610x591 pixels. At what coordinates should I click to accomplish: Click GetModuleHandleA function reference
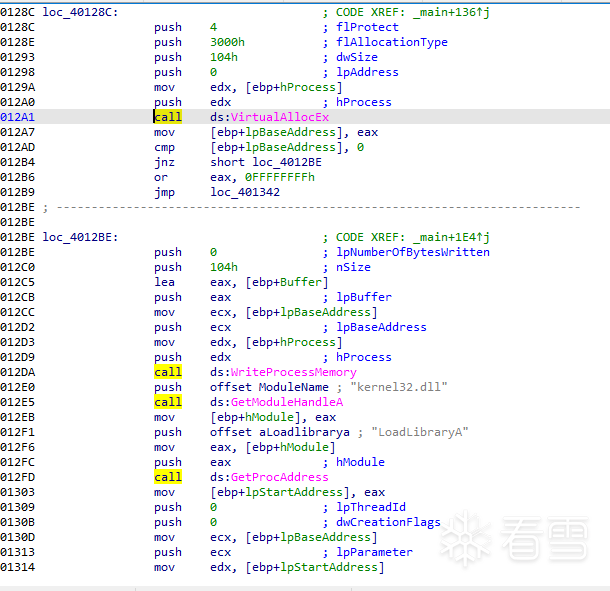[287, 402]
